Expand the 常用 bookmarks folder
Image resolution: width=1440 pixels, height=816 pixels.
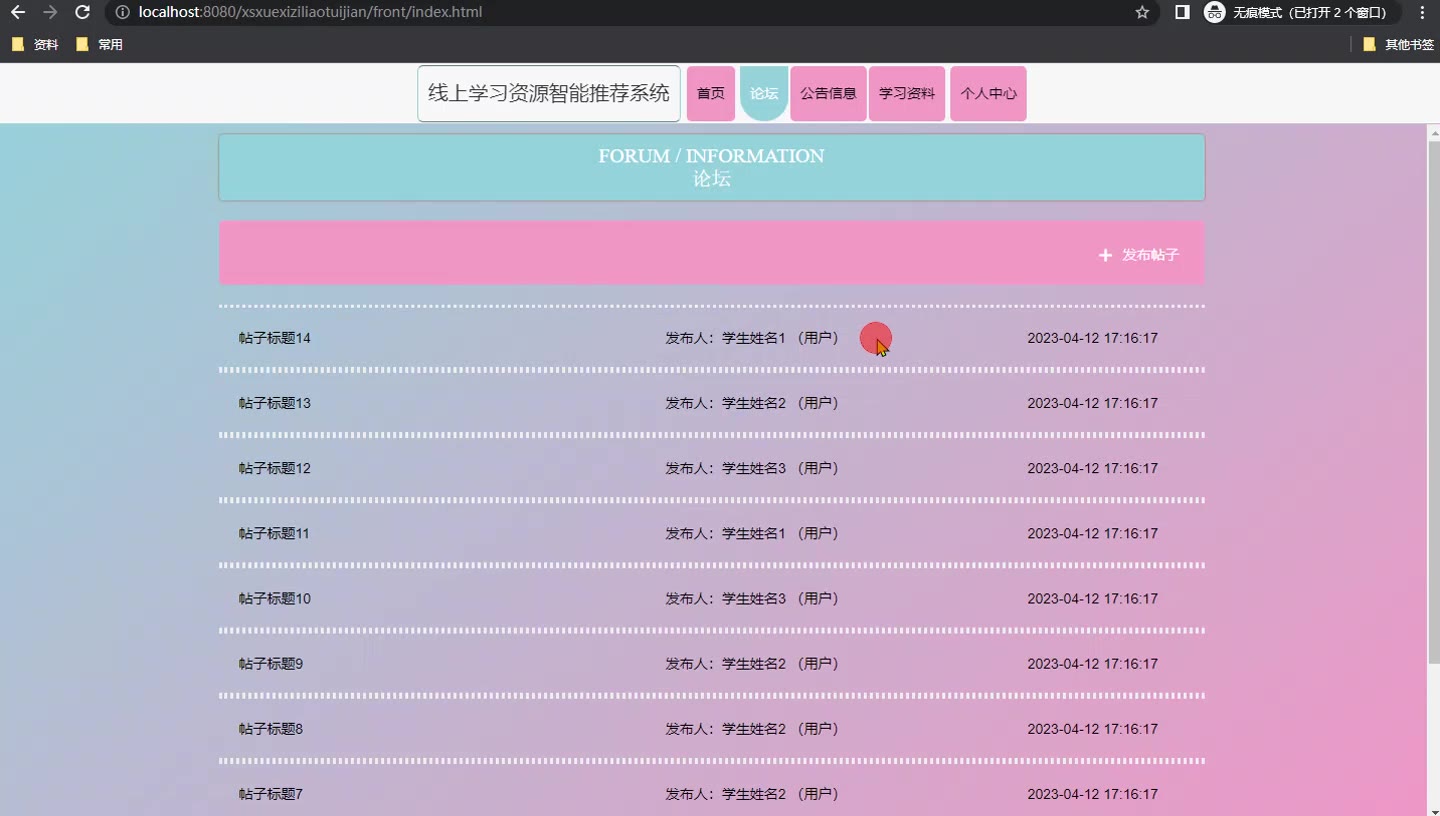(x=99, y=45)
